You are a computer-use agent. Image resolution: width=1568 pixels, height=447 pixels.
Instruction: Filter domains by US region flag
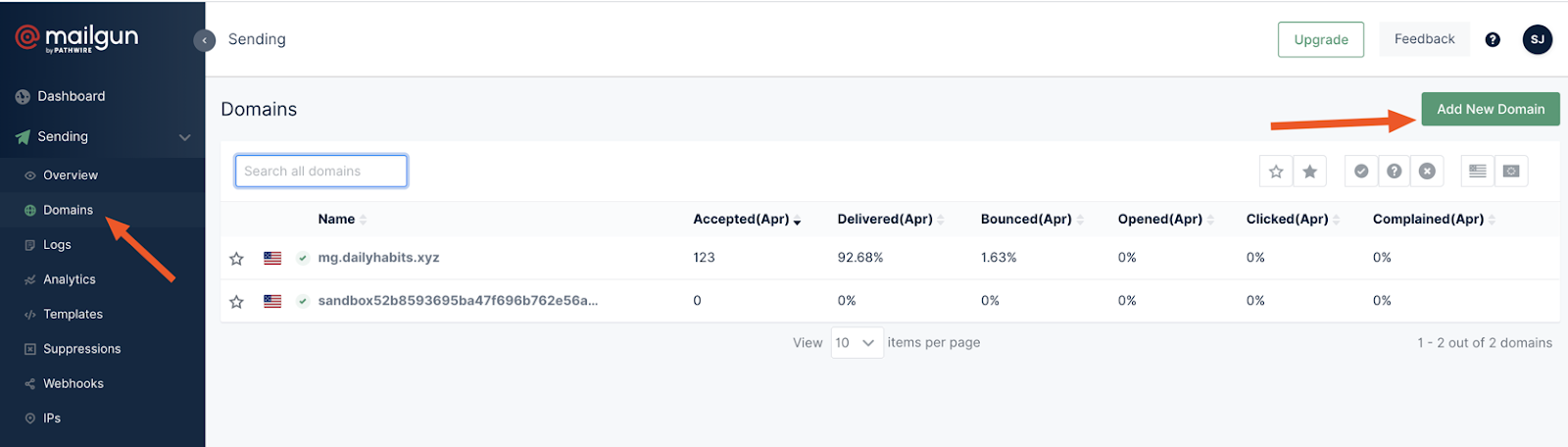pos(1478,172)
